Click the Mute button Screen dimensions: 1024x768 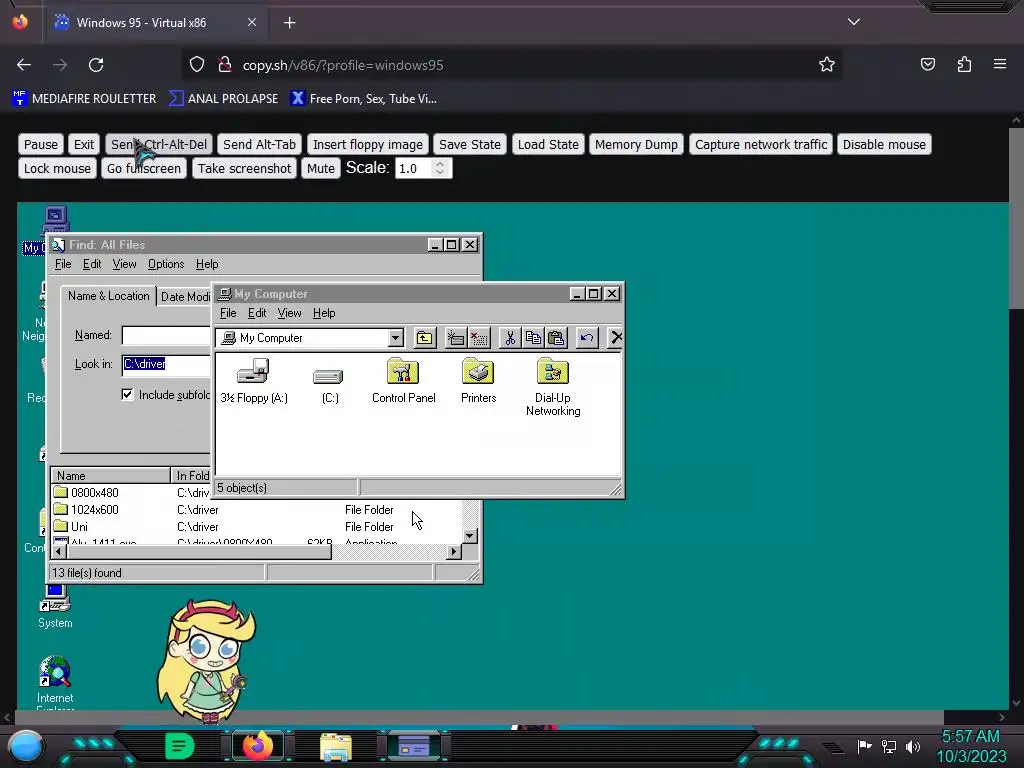tap(321, 168)
